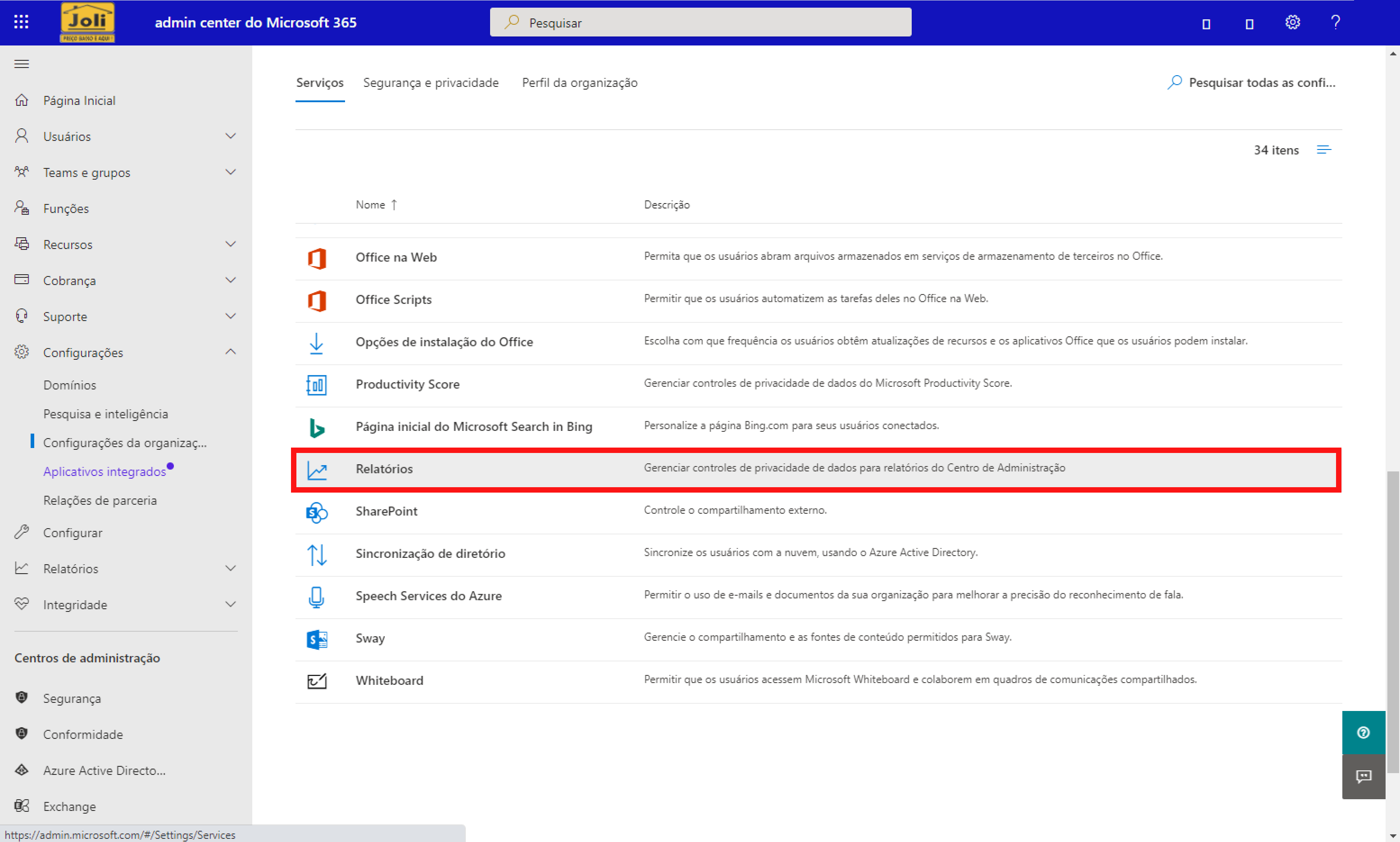Click the teal help widget button
This screenshot has height=842, width=1400.
[1363, 733]
